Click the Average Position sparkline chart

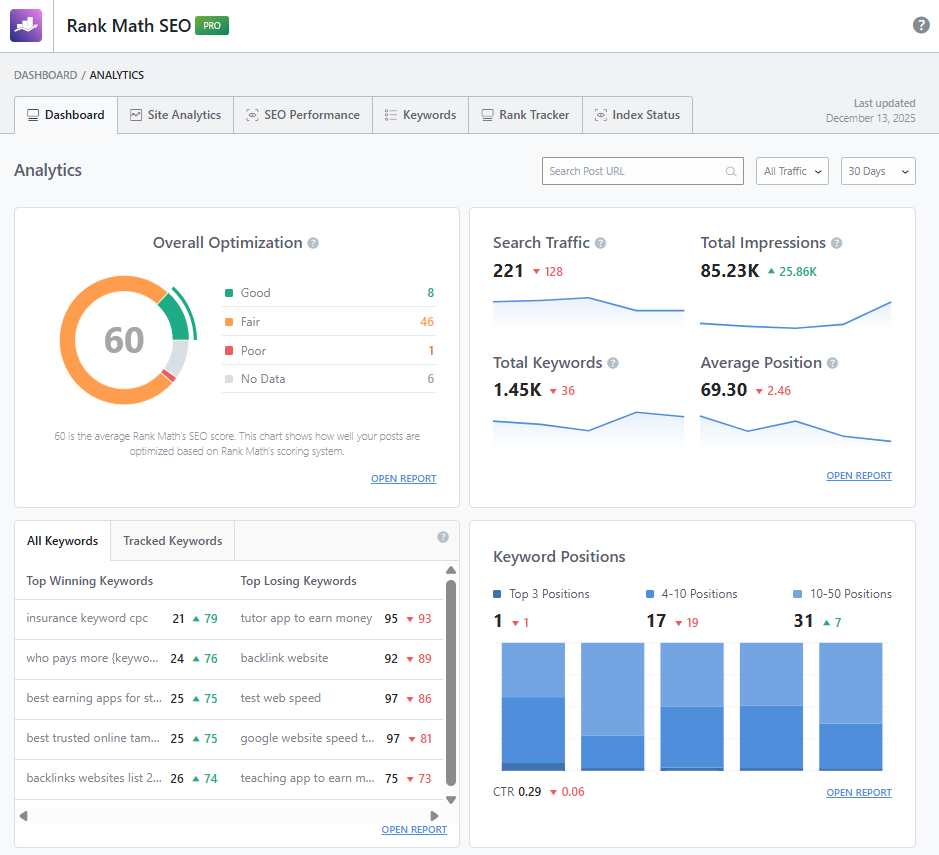tap(795, 430)
